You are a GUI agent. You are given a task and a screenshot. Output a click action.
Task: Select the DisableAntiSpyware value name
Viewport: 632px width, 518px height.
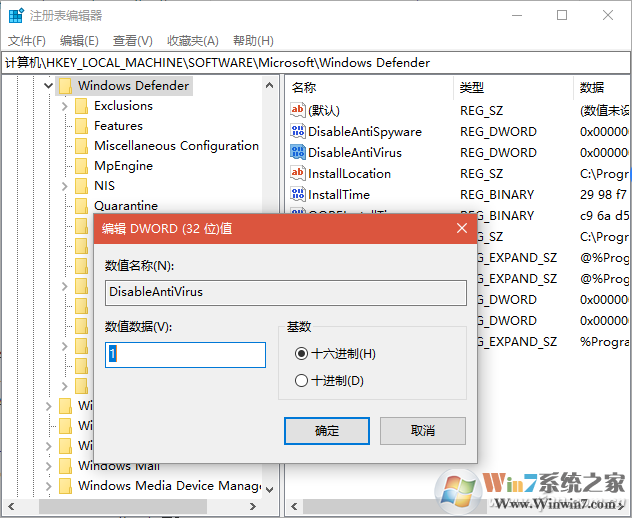(x=365, y=131)
